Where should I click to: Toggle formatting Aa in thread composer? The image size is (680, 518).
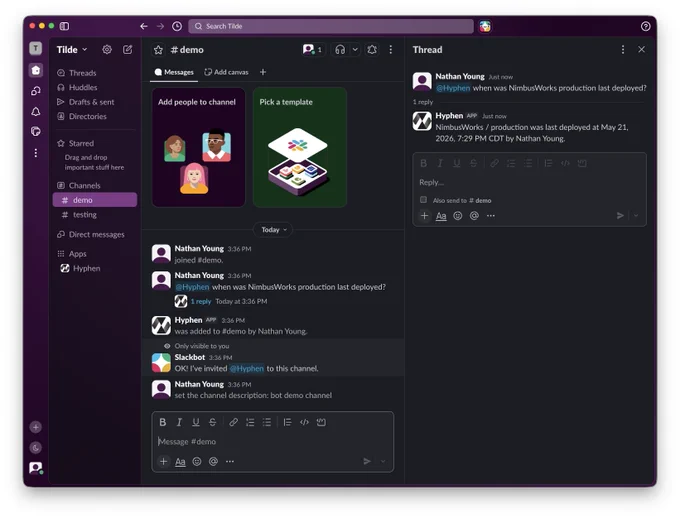tap(441, 216)
